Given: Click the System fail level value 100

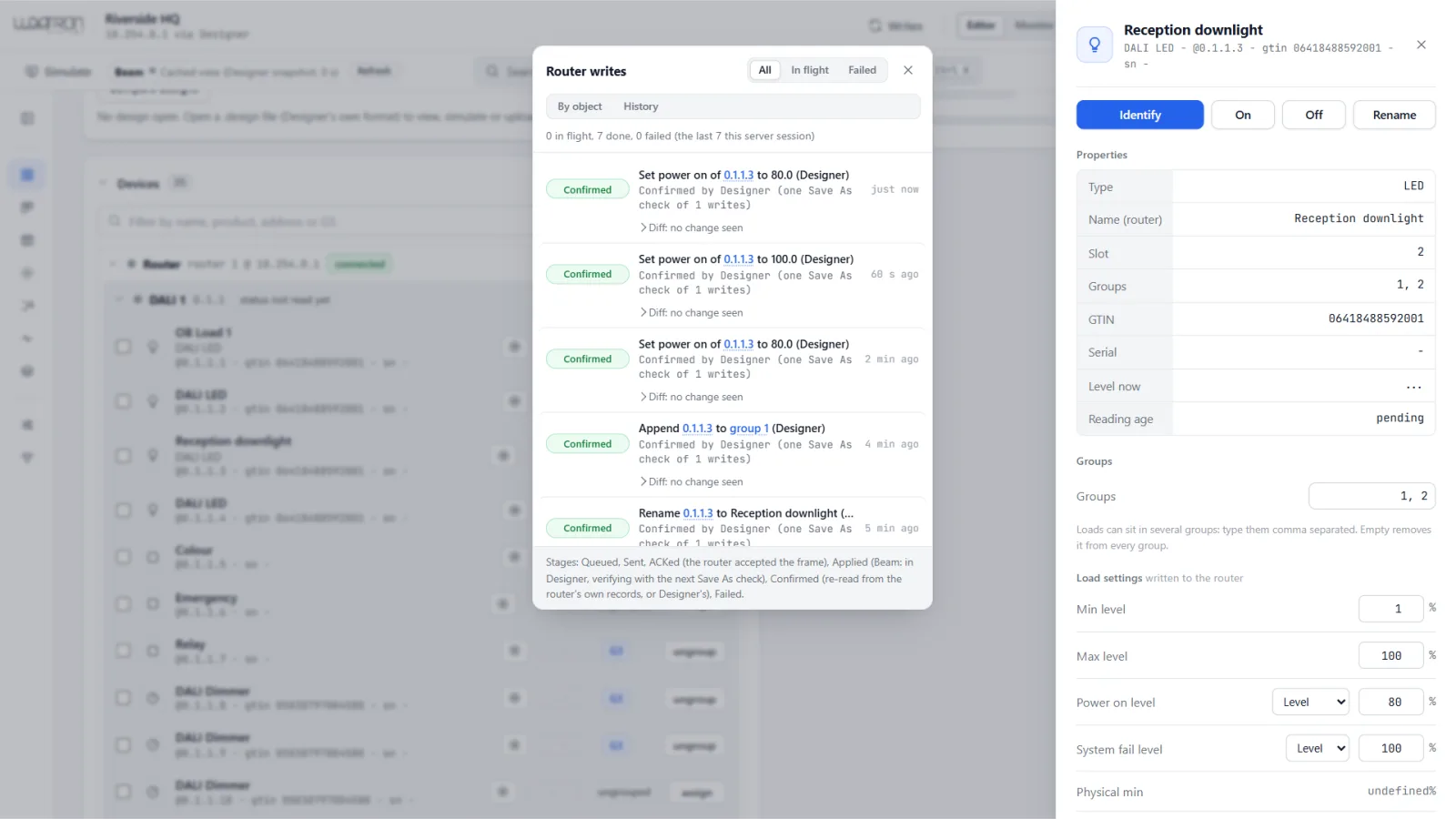Looking at the screenshot, I should [1390, 748].
